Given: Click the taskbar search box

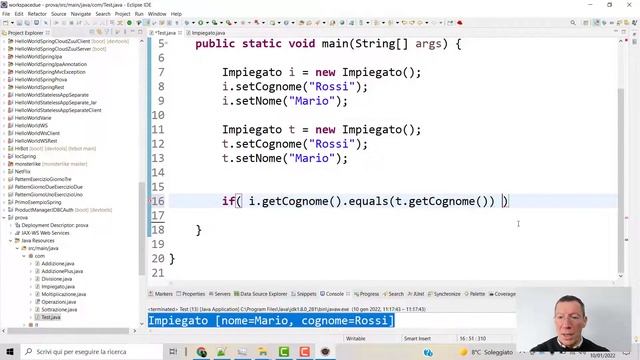Looking at the screenshot, I should point(92,352).
